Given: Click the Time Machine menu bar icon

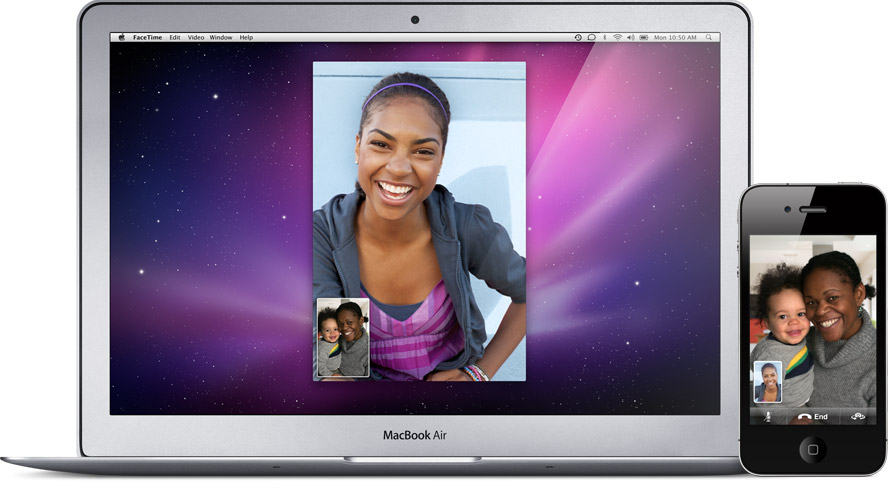Looking at the screenshot, I should tap(578, 37).
